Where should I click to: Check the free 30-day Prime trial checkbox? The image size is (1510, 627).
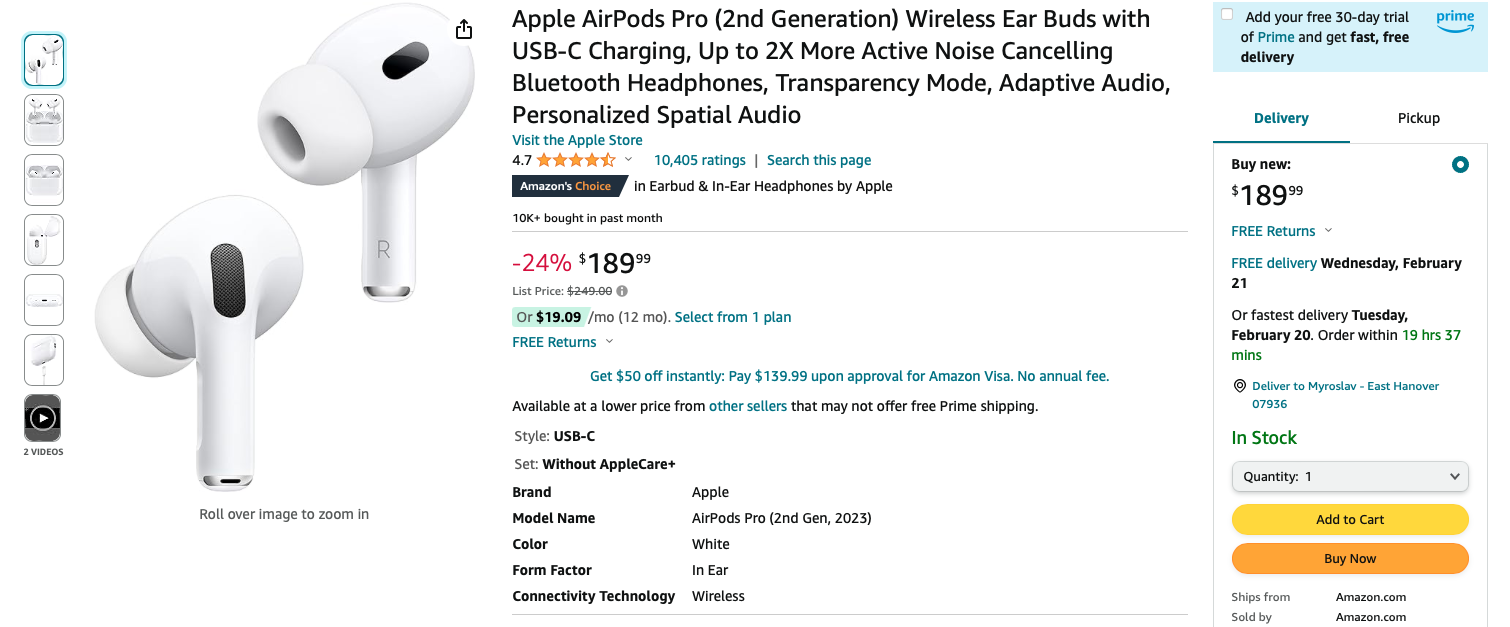point(1227,15)
